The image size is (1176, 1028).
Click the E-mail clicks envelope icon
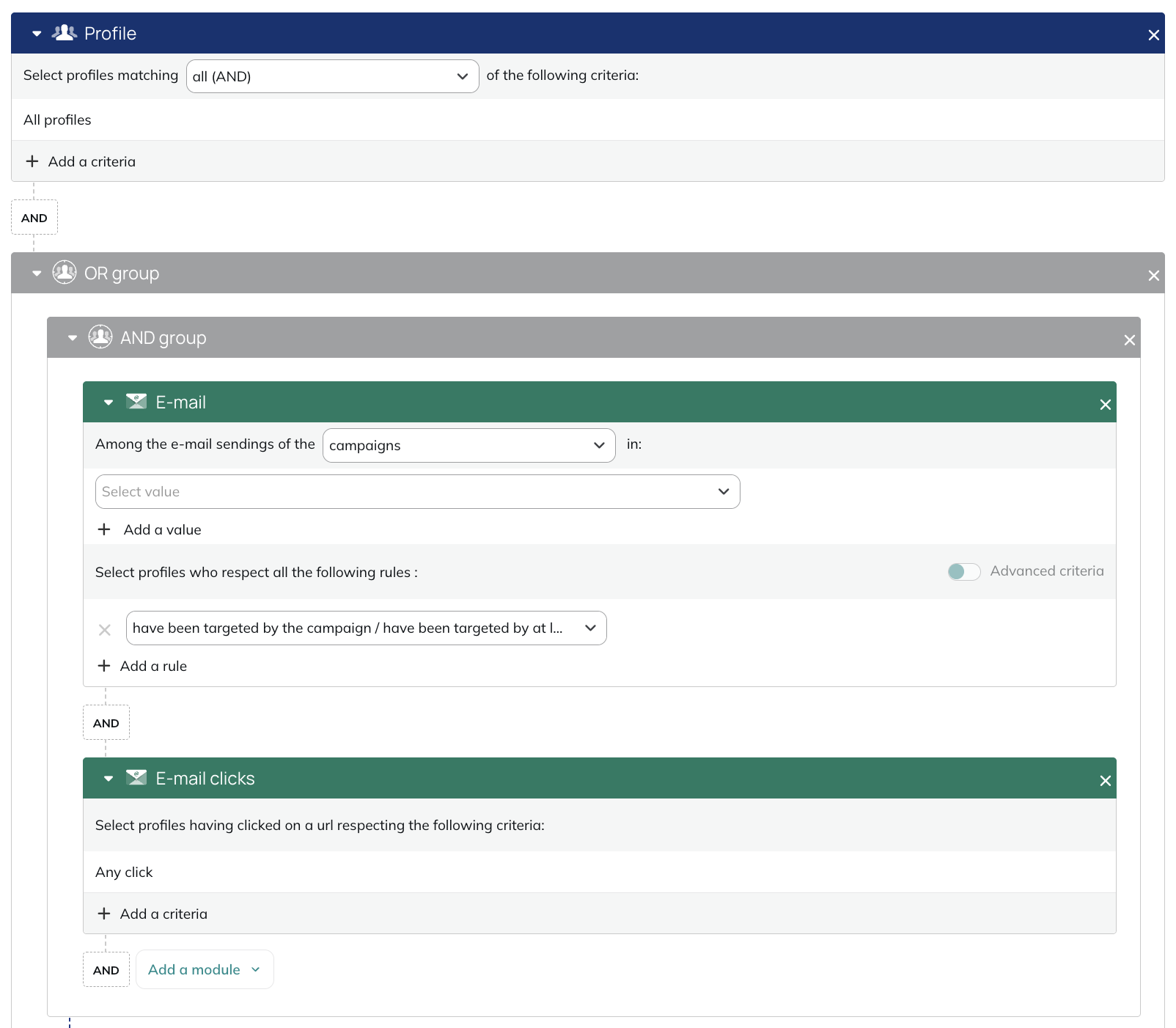pyautogui.click(x=136, y=777)
